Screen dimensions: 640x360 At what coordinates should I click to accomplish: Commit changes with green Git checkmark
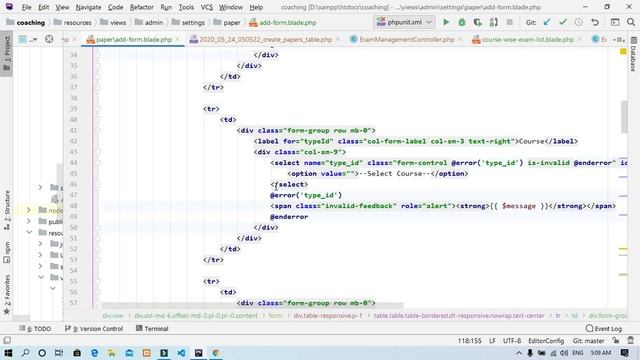563,22
